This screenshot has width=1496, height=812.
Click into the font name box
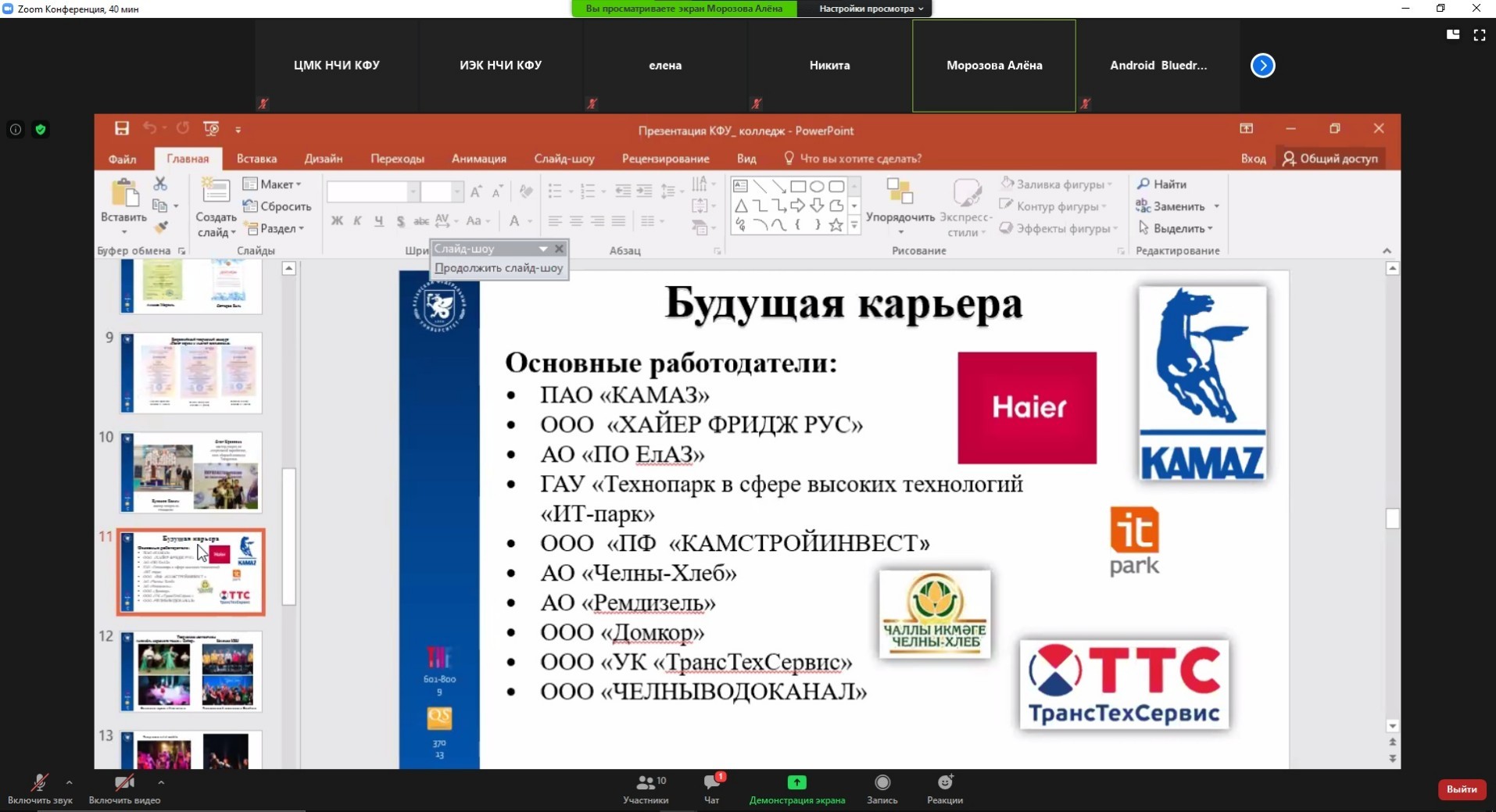367,191
